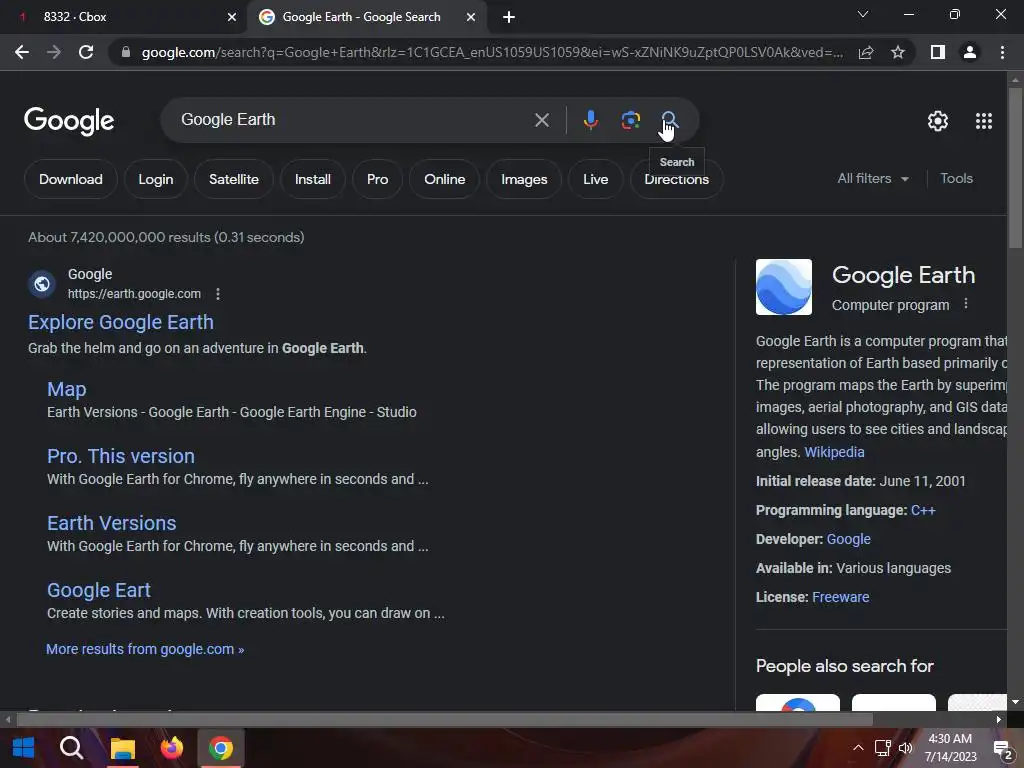The height and width of the screenshot is (768, 1024).
Task: Follow the C++ programming language link
Action: click(x=923, y=510)
